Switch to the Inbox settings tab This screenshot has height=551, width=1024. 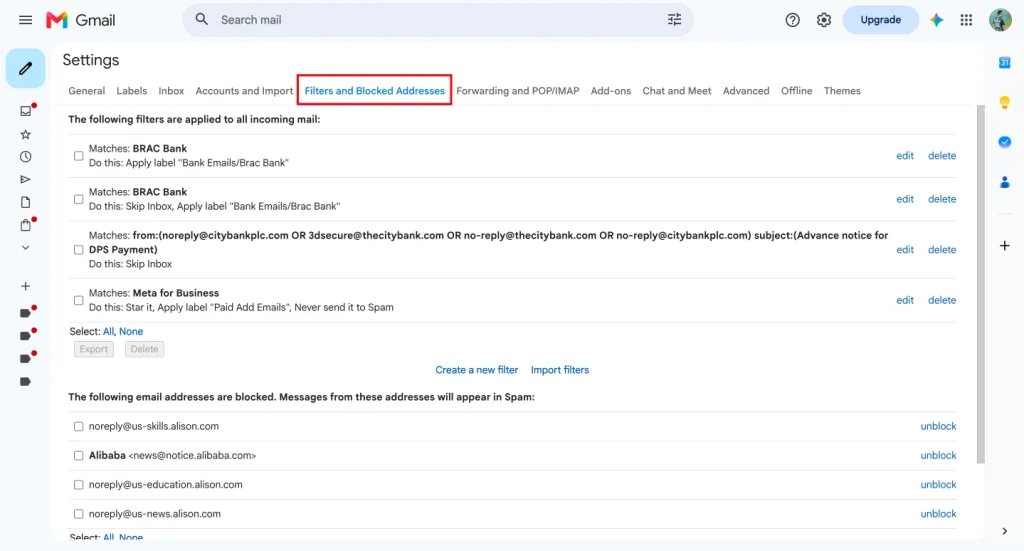(171, 91)
